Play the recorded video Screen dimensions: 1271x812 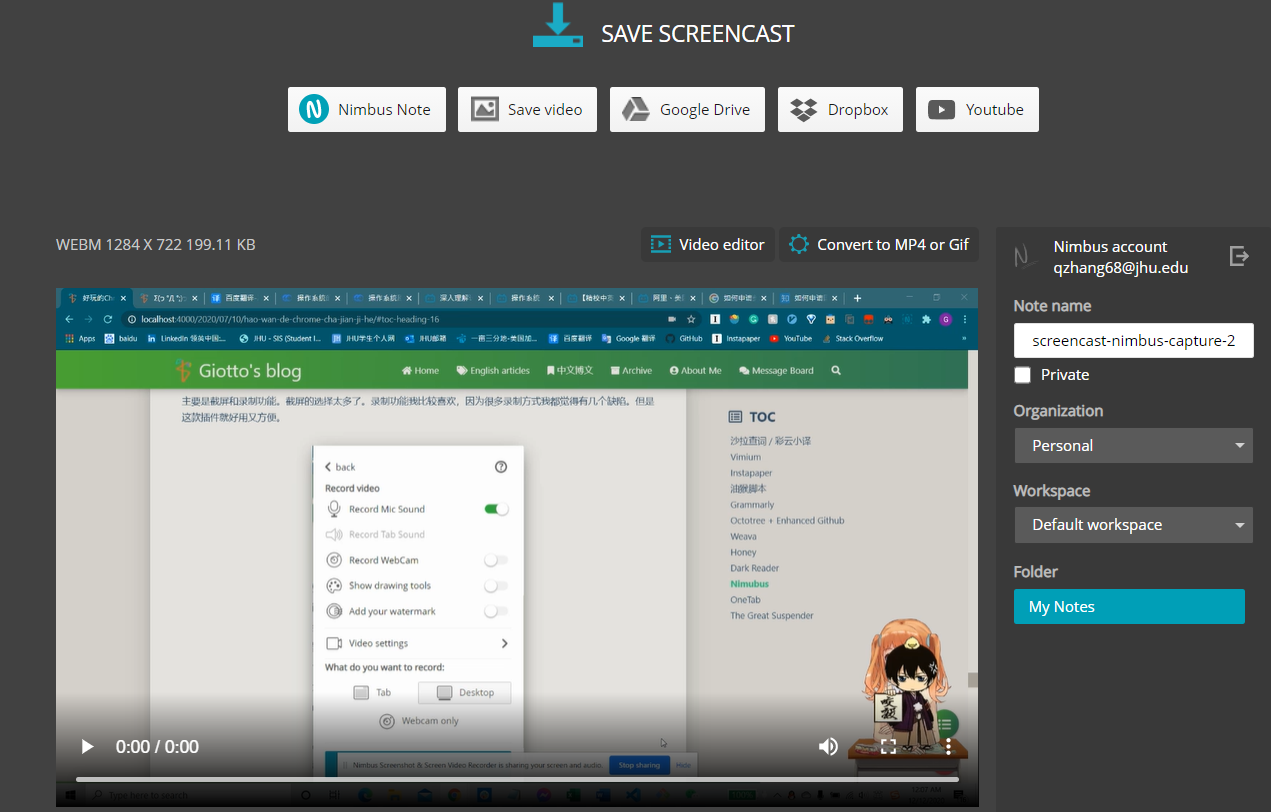click(87, 746)
